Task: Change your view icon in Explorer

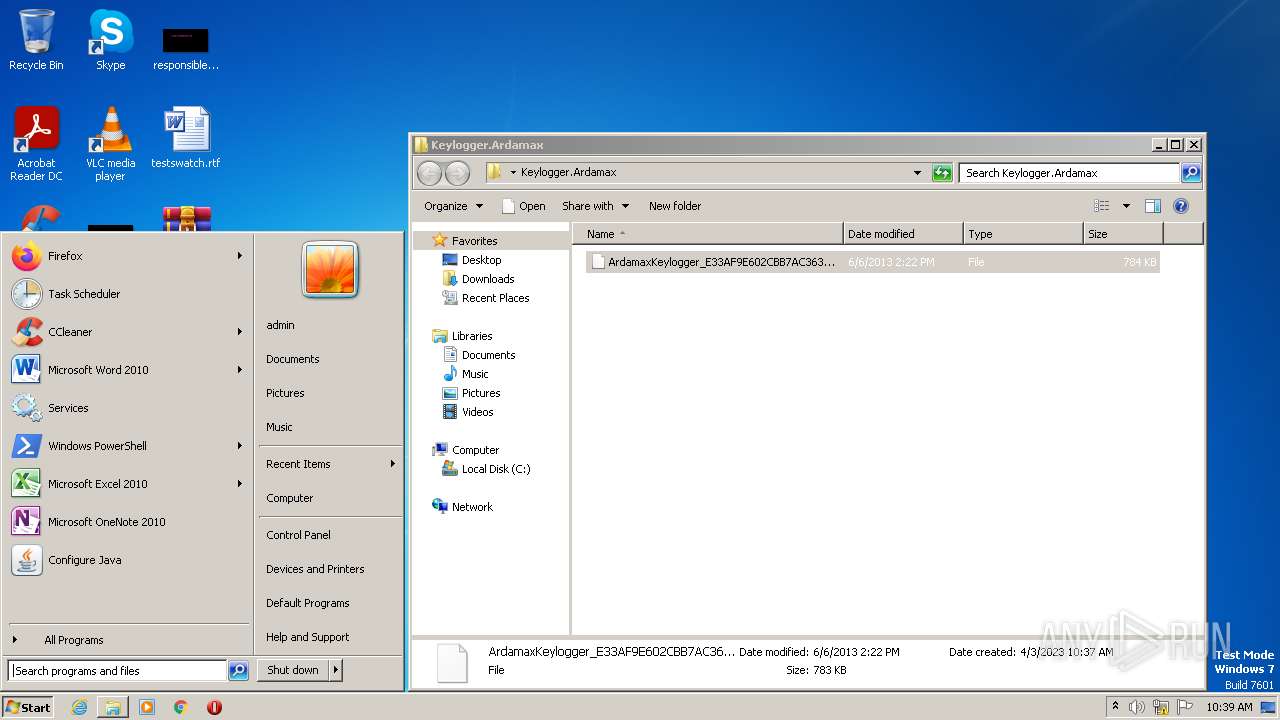Action: pos(1102,206)
